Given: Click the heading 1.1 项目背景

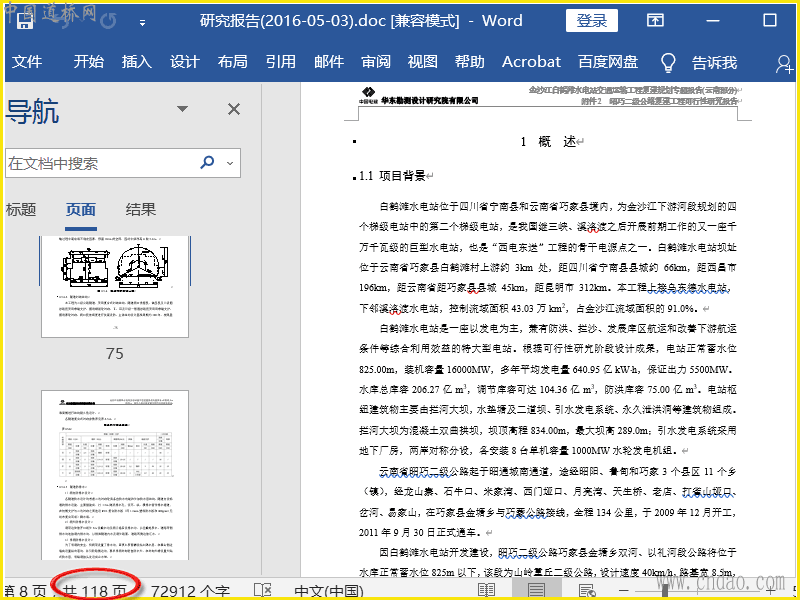Looking at the screenshot, I should click(x=392, y=176).
